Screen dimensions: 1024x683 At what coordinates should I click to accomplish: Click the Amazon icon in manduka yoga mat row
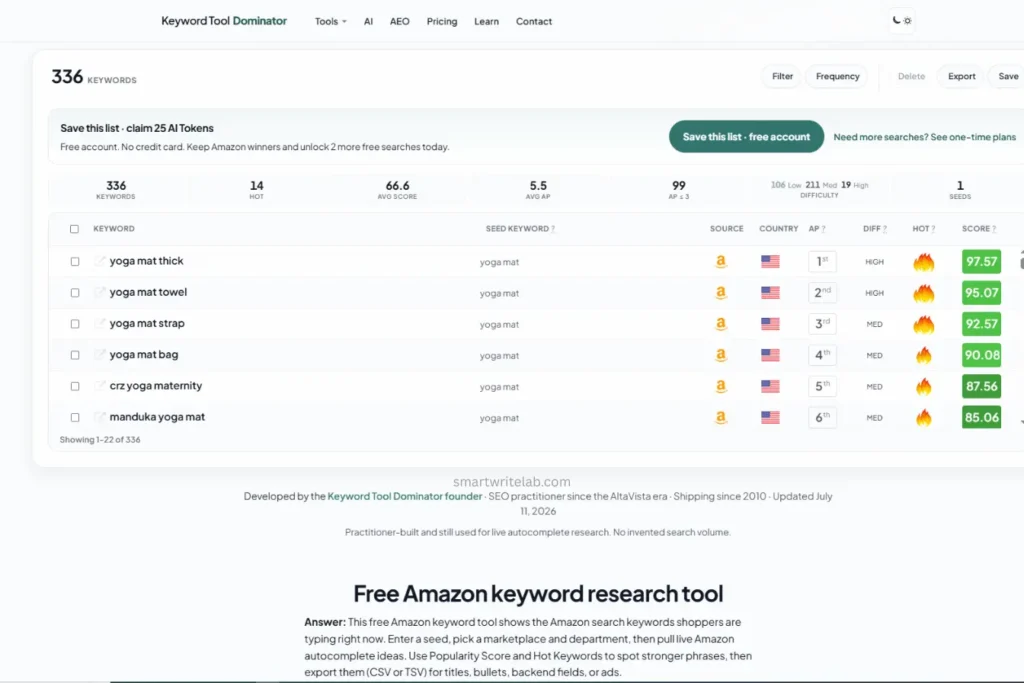[721, 418]
